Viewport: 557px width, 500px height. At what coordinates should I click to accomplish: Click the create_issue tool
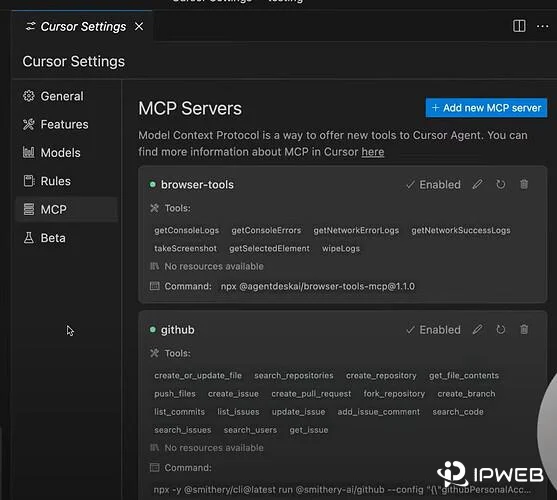pos(233,394)
